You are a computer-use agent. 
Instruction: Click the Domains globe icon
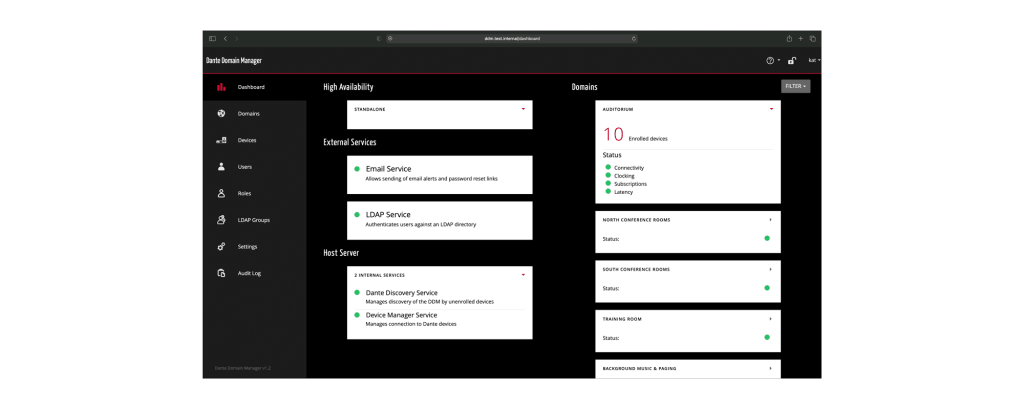click(x=221, y=113)
